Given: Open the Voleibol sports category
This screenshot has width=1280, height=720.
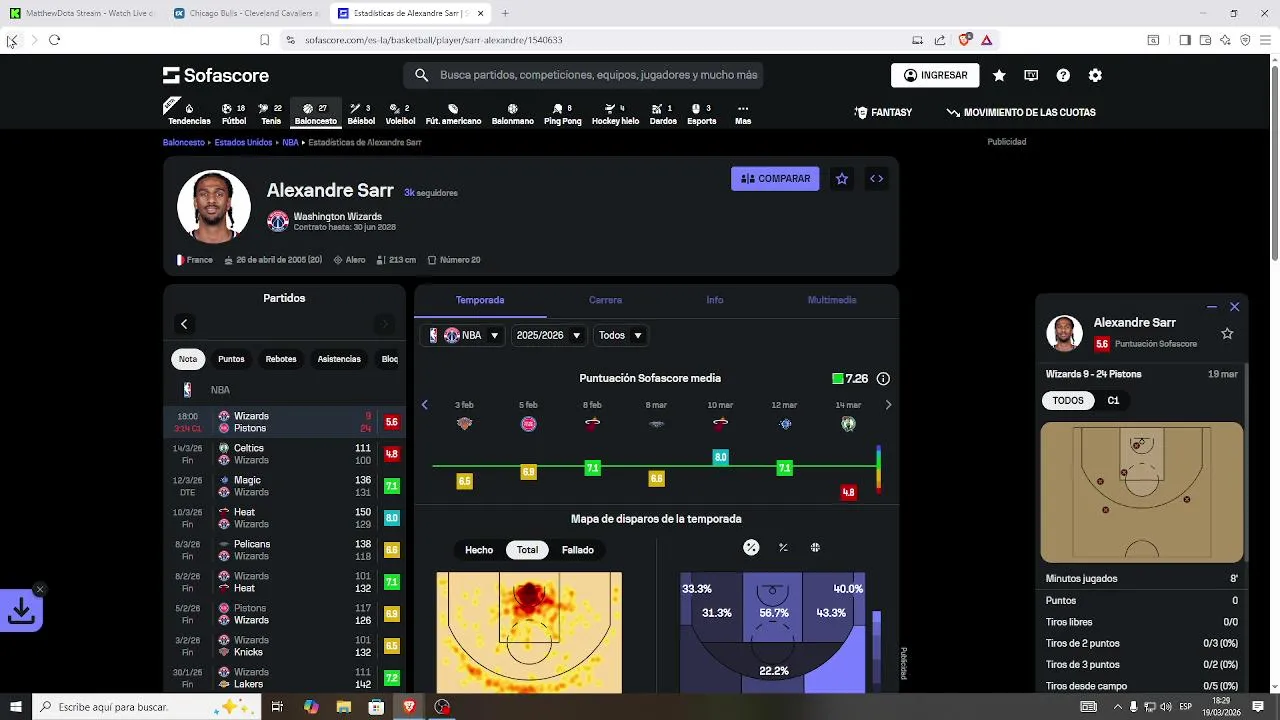Looking at the screenshot, I should coord(400,113).
